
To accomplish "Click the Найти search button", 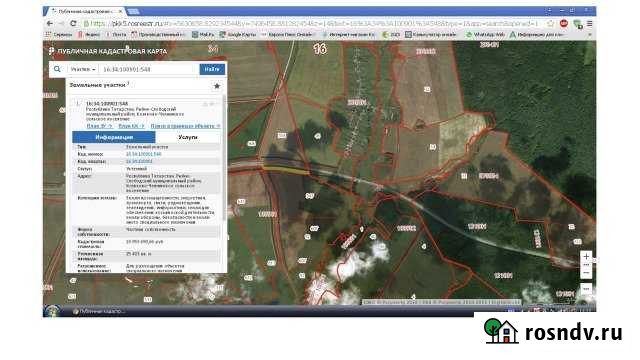I will pos(212,69).
